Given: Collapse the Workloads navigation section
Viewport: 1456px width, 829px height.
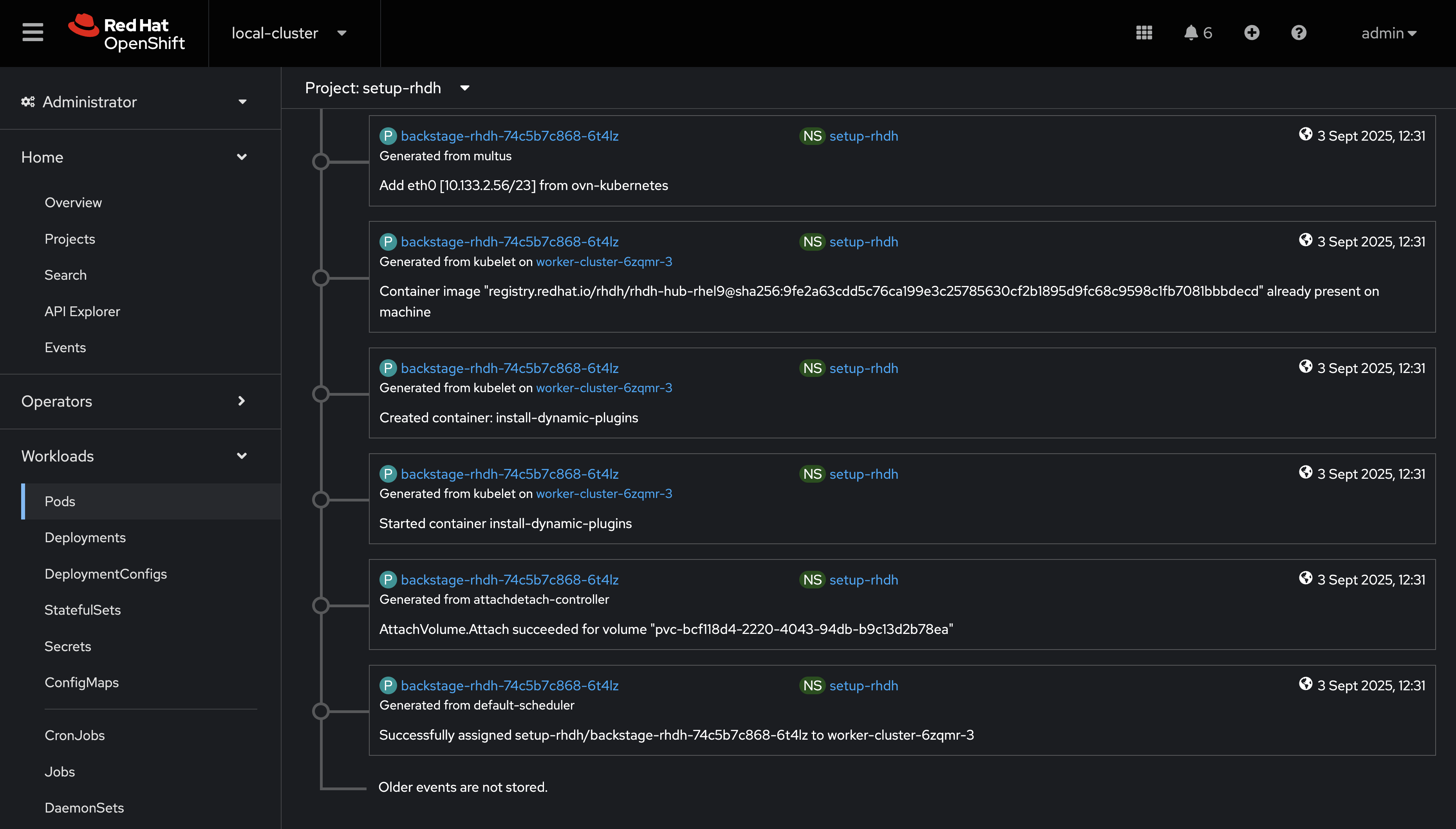Looking at the screenshot, I should click(135, 456).
